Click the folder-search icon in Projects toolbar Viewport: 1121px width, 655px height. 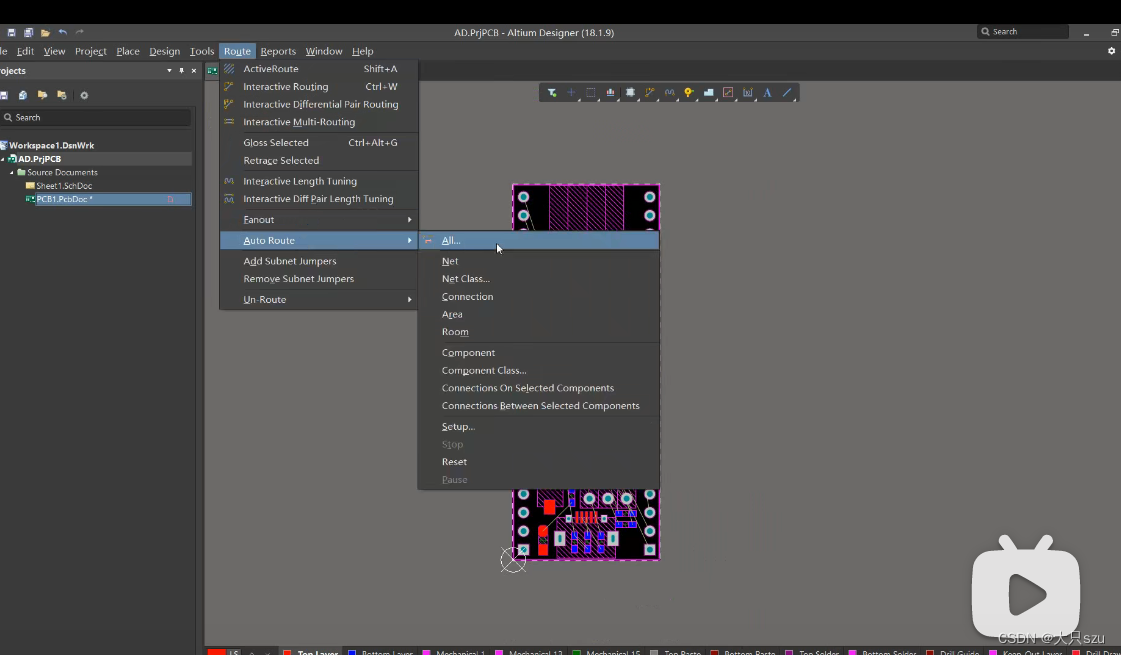[42, 95]
